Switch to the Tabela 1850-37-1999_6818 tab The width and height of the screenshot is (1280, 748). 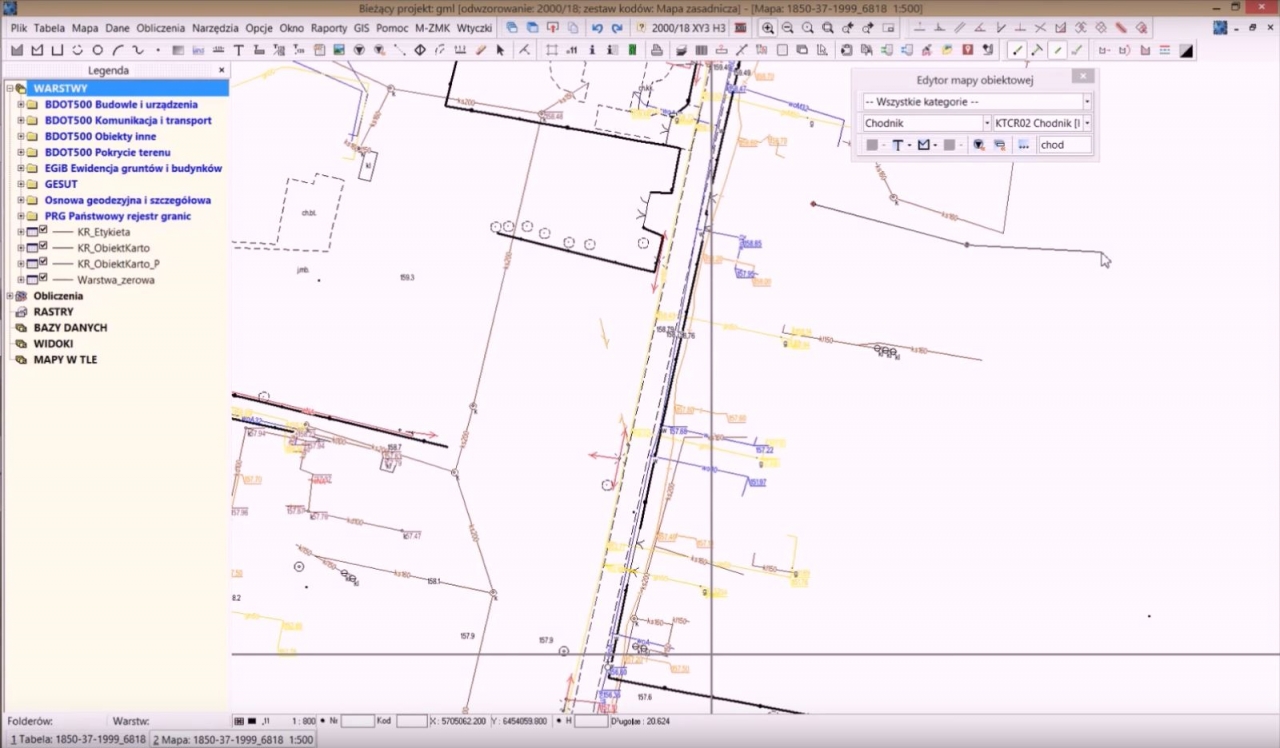tap(77, 740)
